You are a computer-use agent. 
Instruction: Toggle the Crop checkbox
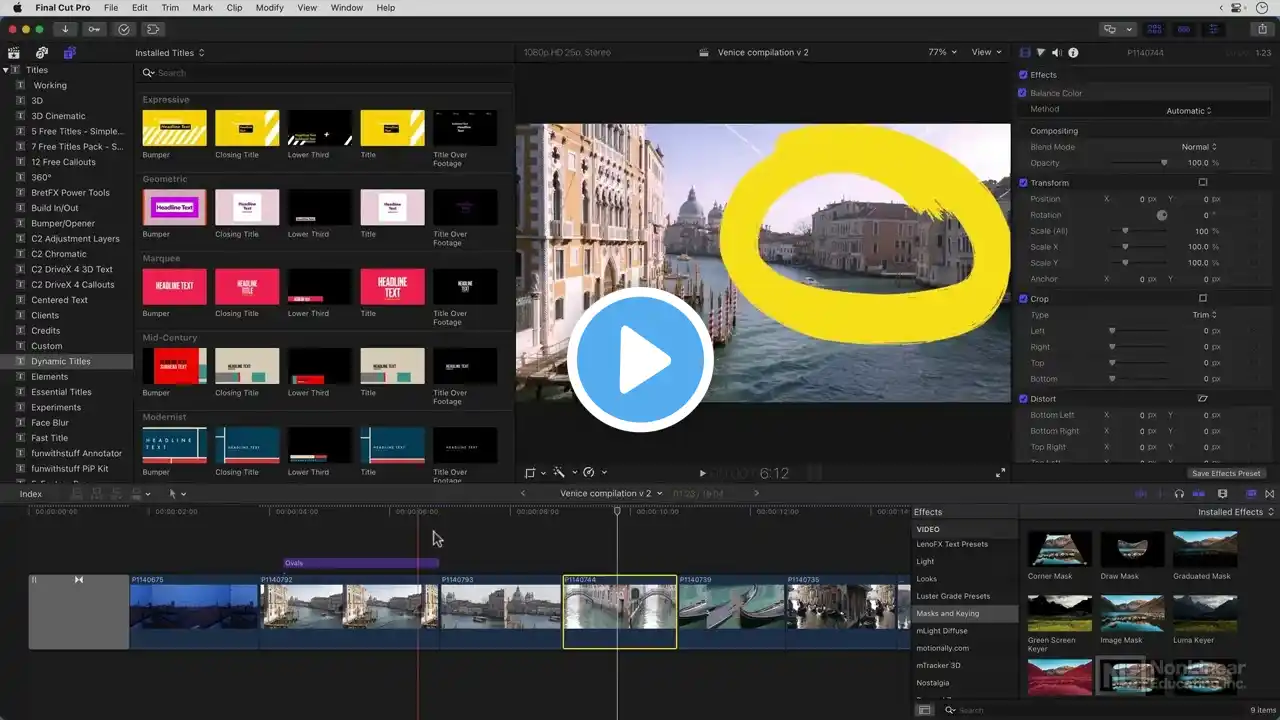pyautogui.click(x=1023, y=299)
